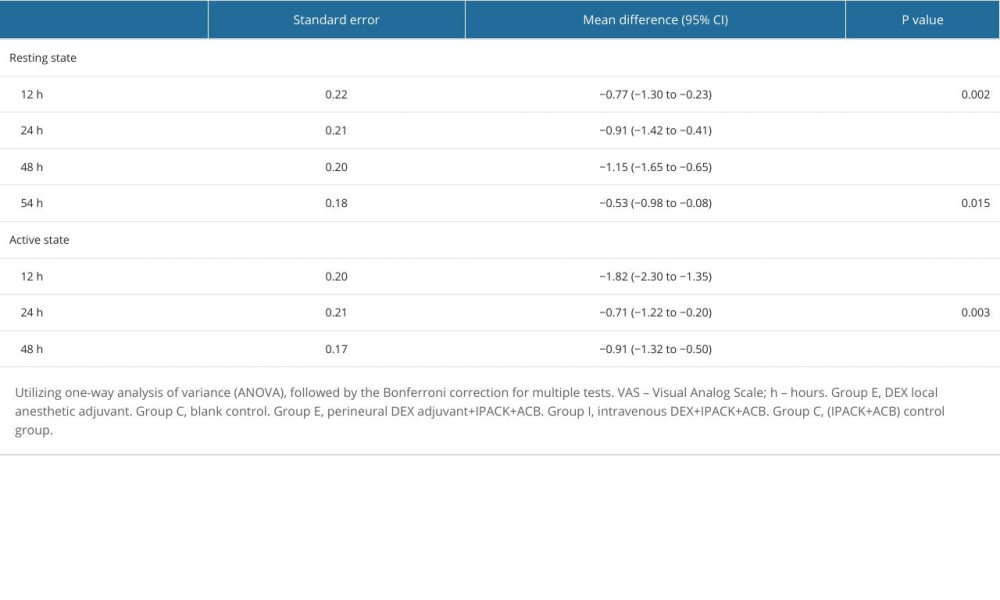Select the "P value" column header
Image resolution: width=1000 pixels, height=600 pixels.
pos(922,20)
